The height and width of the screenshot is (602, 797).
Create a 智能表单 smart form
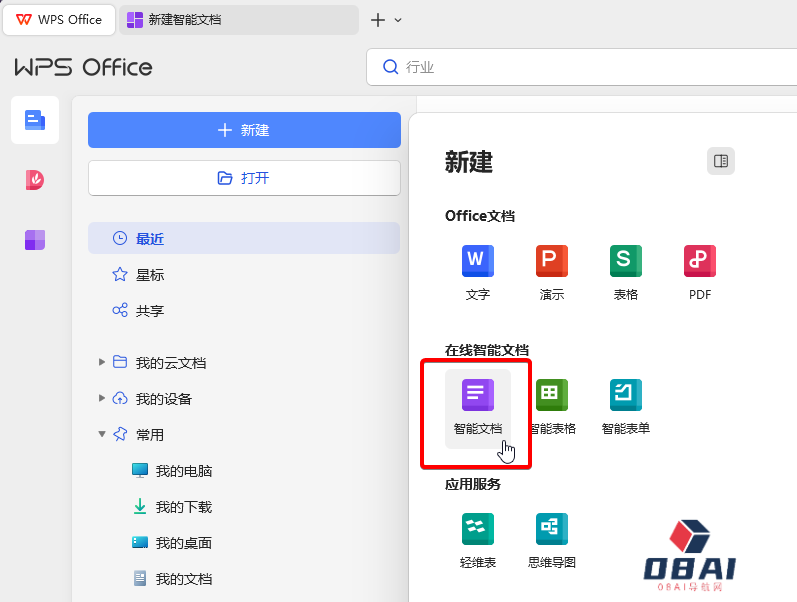(625, 406)
